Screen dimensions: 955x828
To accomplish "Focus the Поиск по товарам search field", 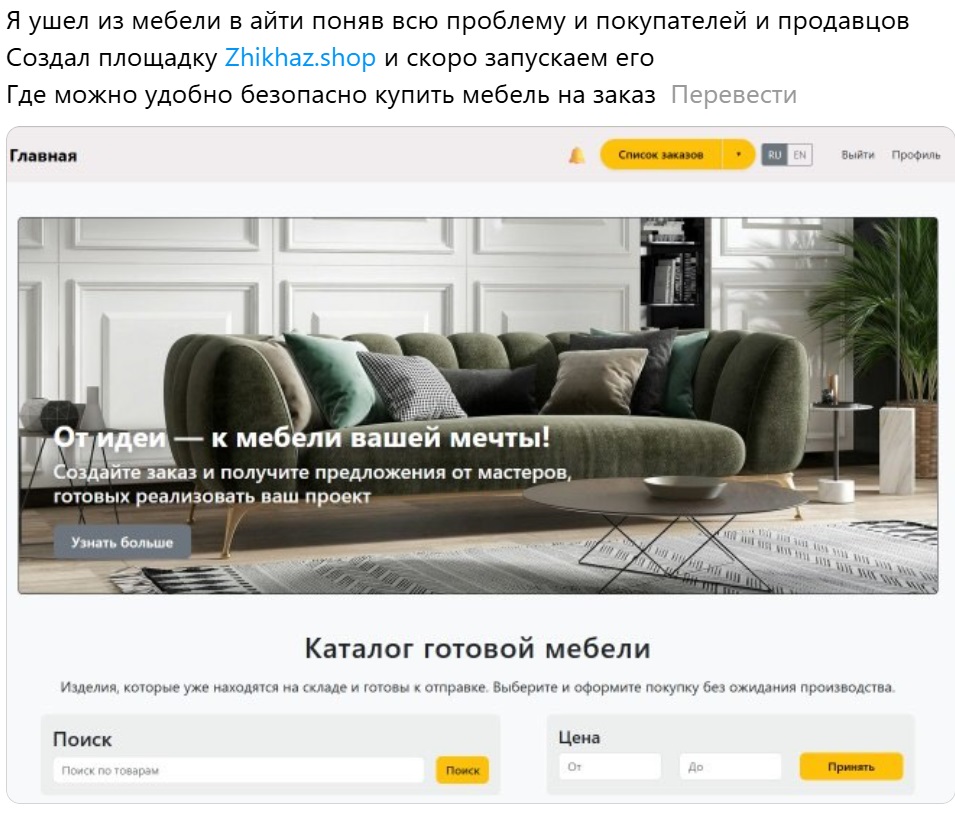I will [238, 770].
